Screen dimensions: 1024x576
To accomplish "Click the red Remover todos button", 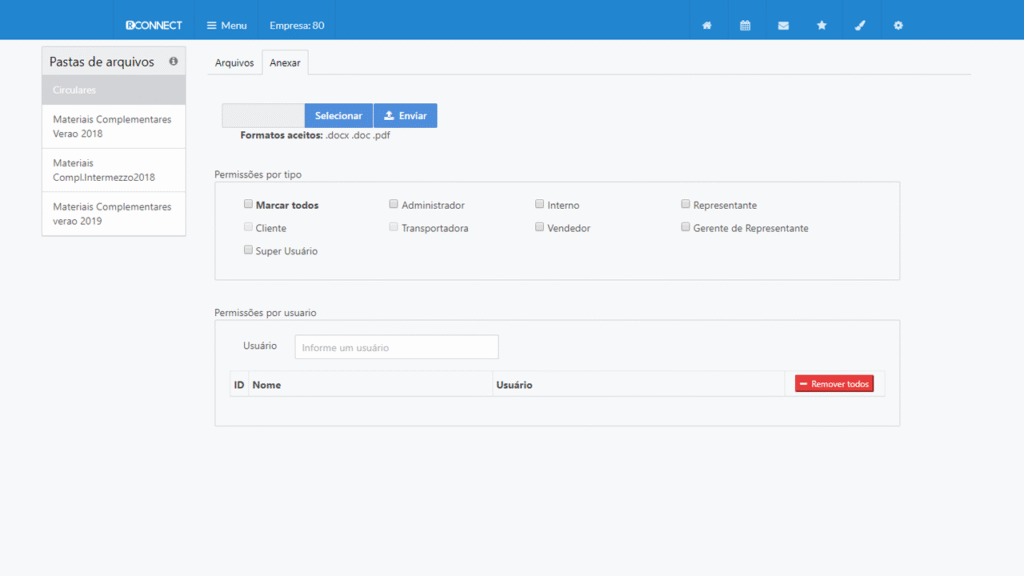I will (x=834, y=384).
